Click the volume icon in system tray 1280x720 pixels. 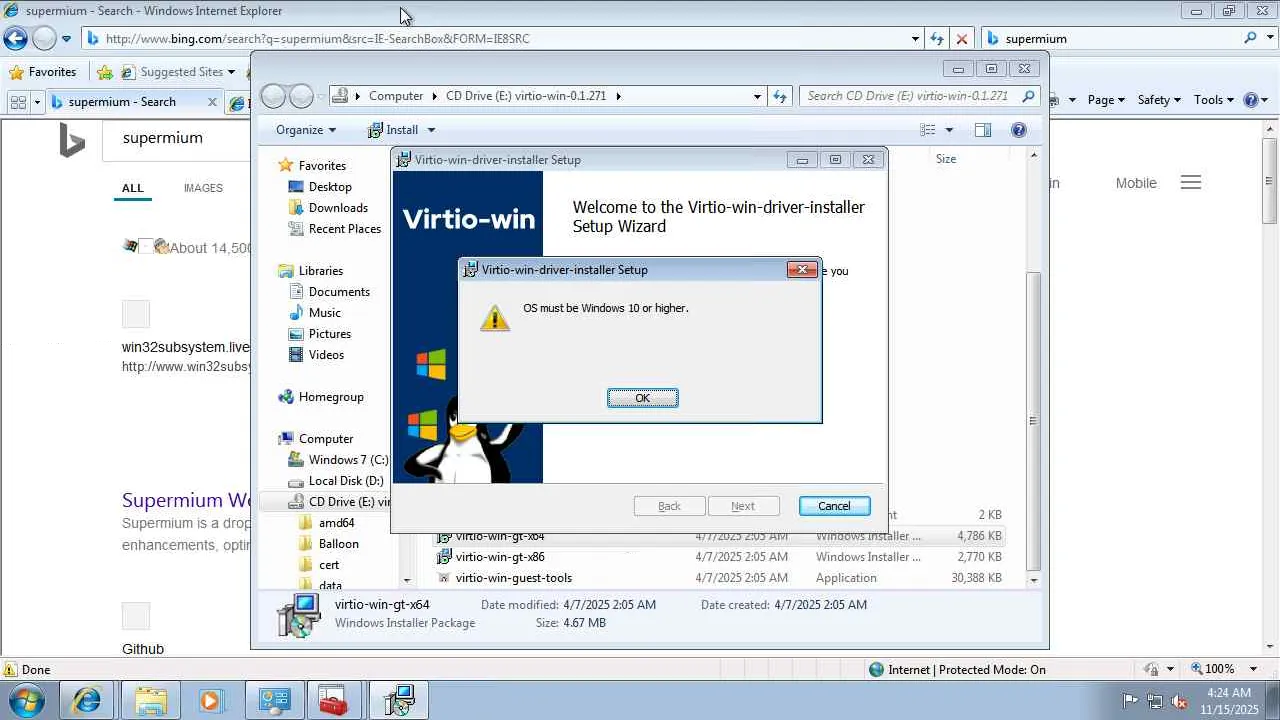point(1180,701)
